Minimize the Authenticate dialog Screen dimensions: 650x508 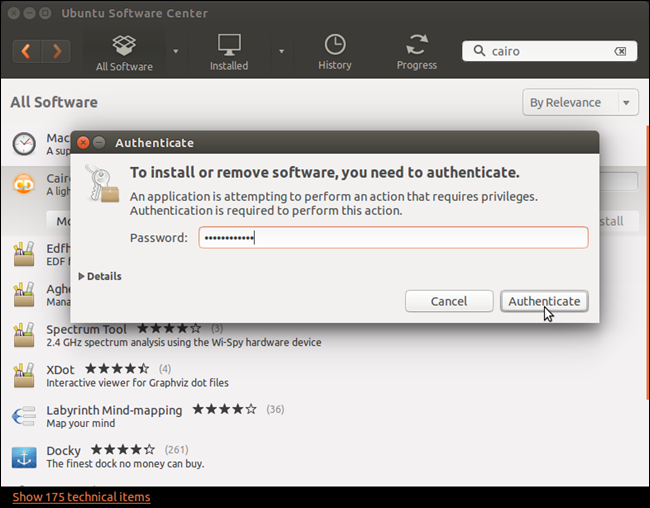pyautogui.click(x=99, y=143)
